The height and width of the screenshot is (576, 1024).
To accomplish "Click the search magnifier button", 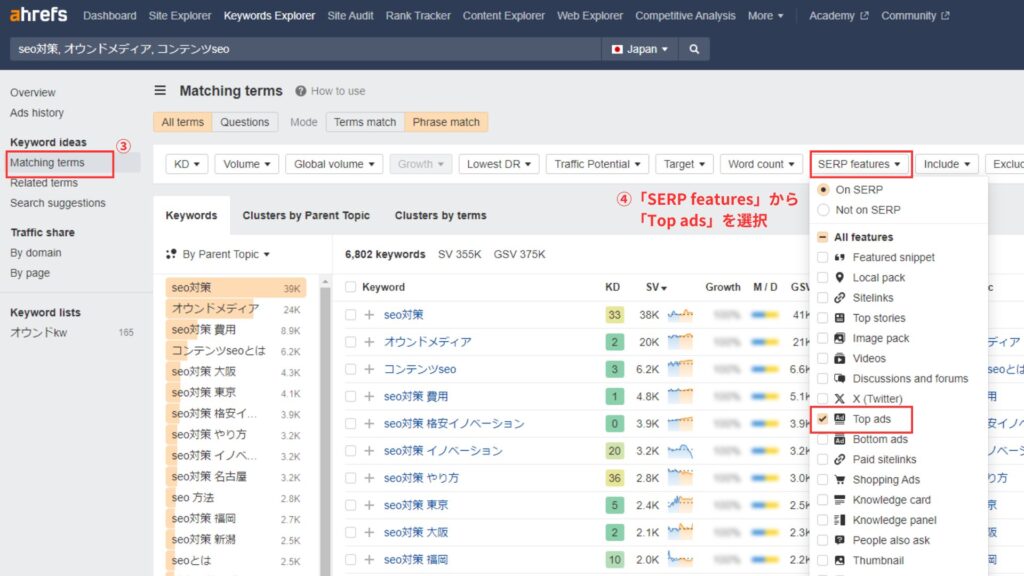I will click(694, 49).
